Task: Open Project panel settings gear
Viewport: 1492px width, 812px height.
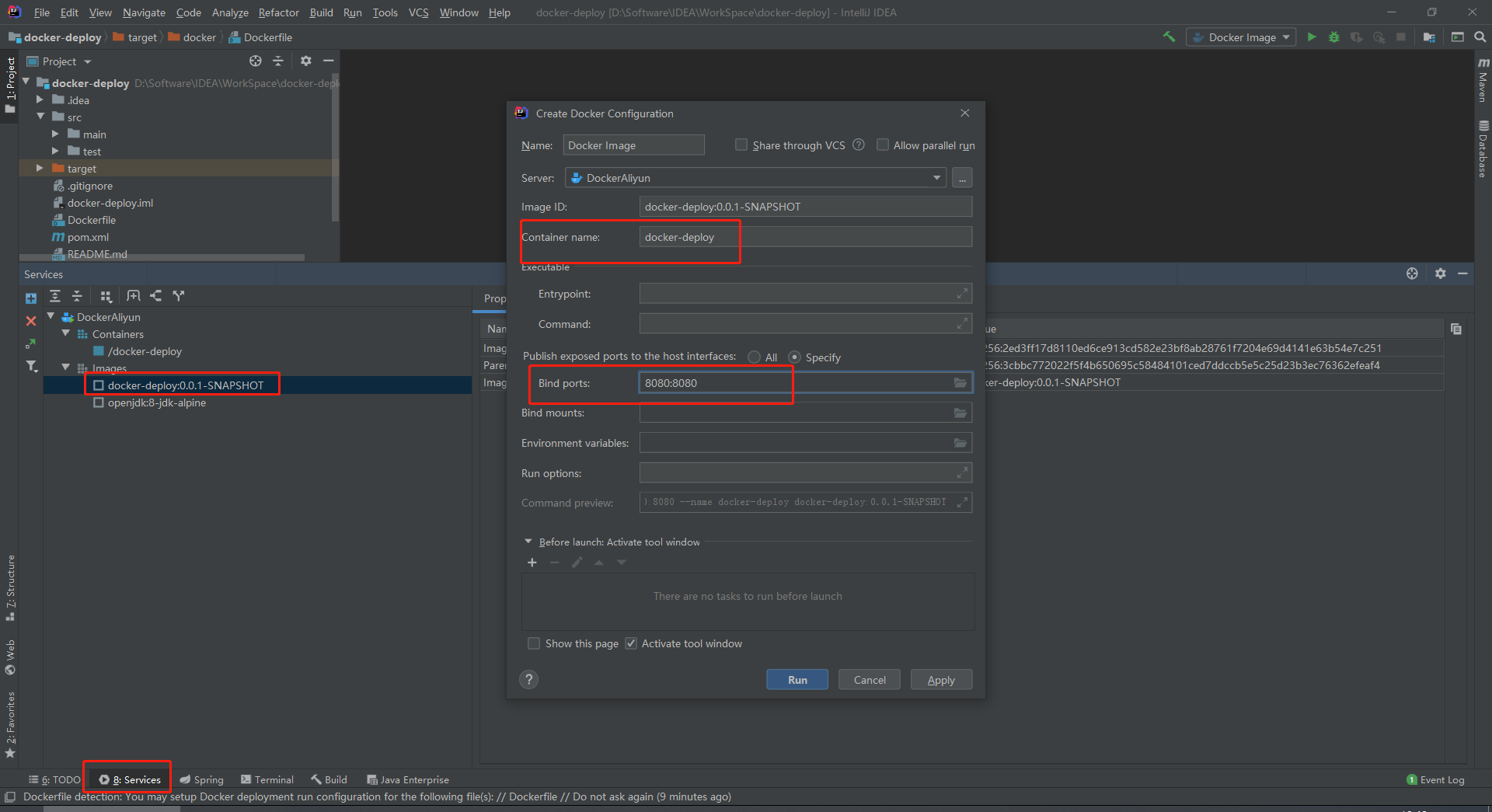Action: [x=305, y=61]
